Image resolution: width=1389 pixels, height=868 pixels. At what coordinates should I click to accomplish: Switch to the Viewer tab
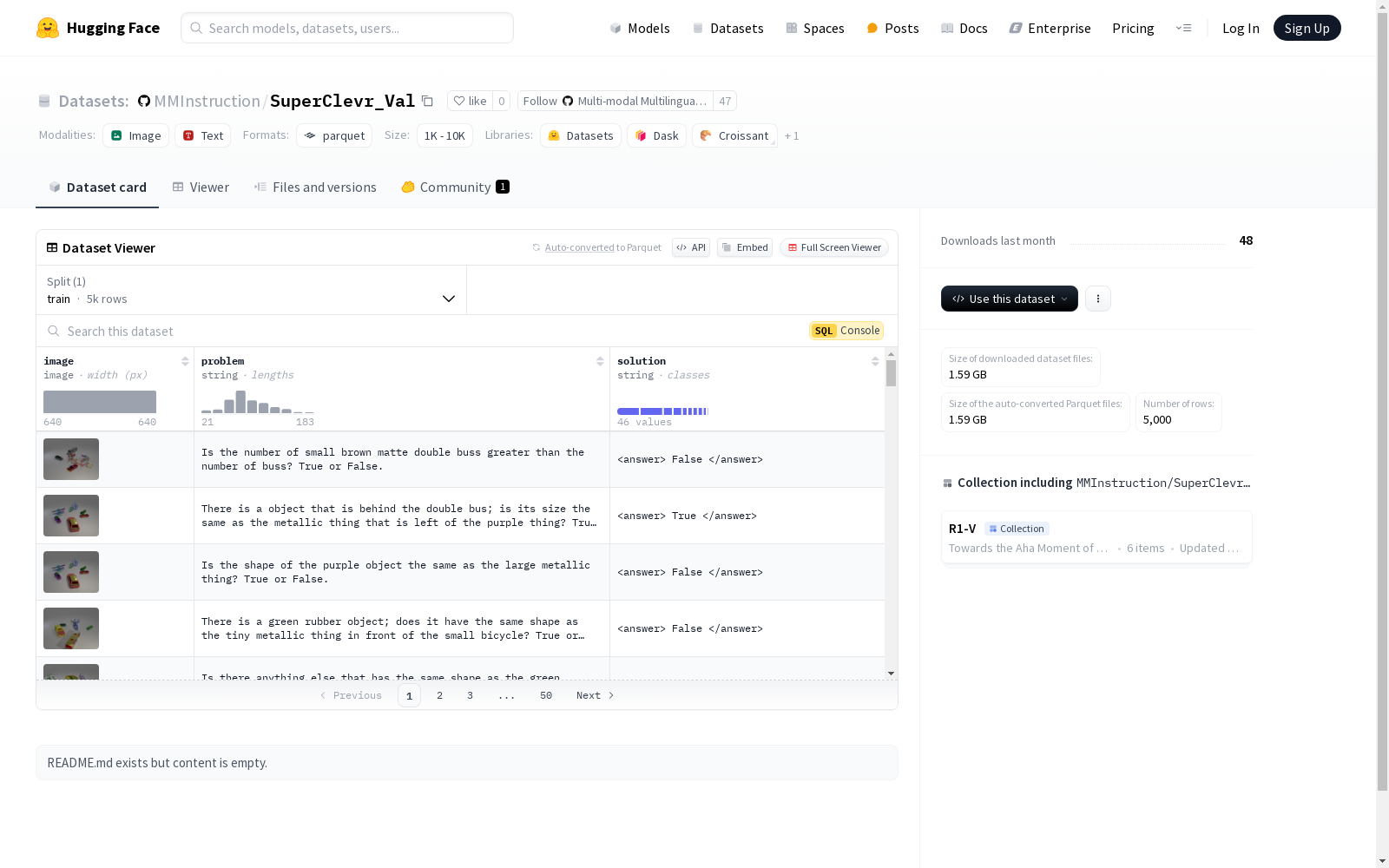[201, 187]
